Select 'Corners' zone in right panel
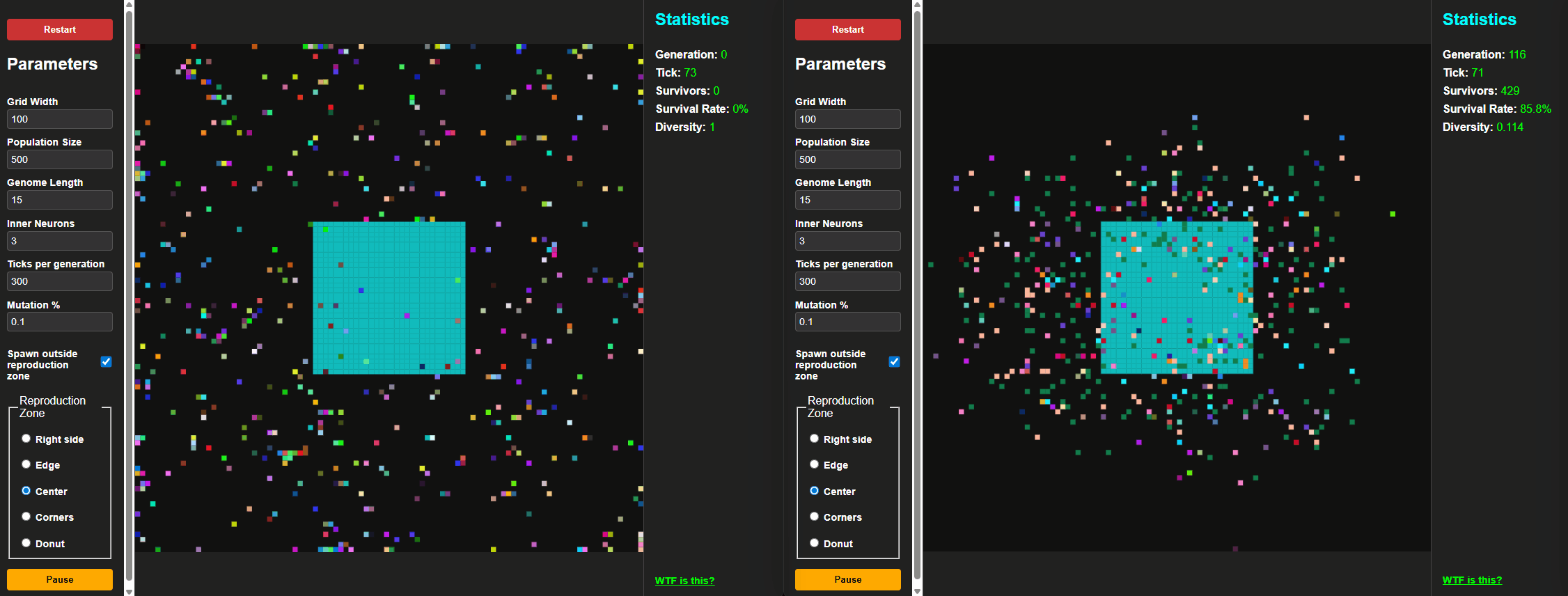The image size is (1568, 596). pyautogui.click(x=814, y=517)
